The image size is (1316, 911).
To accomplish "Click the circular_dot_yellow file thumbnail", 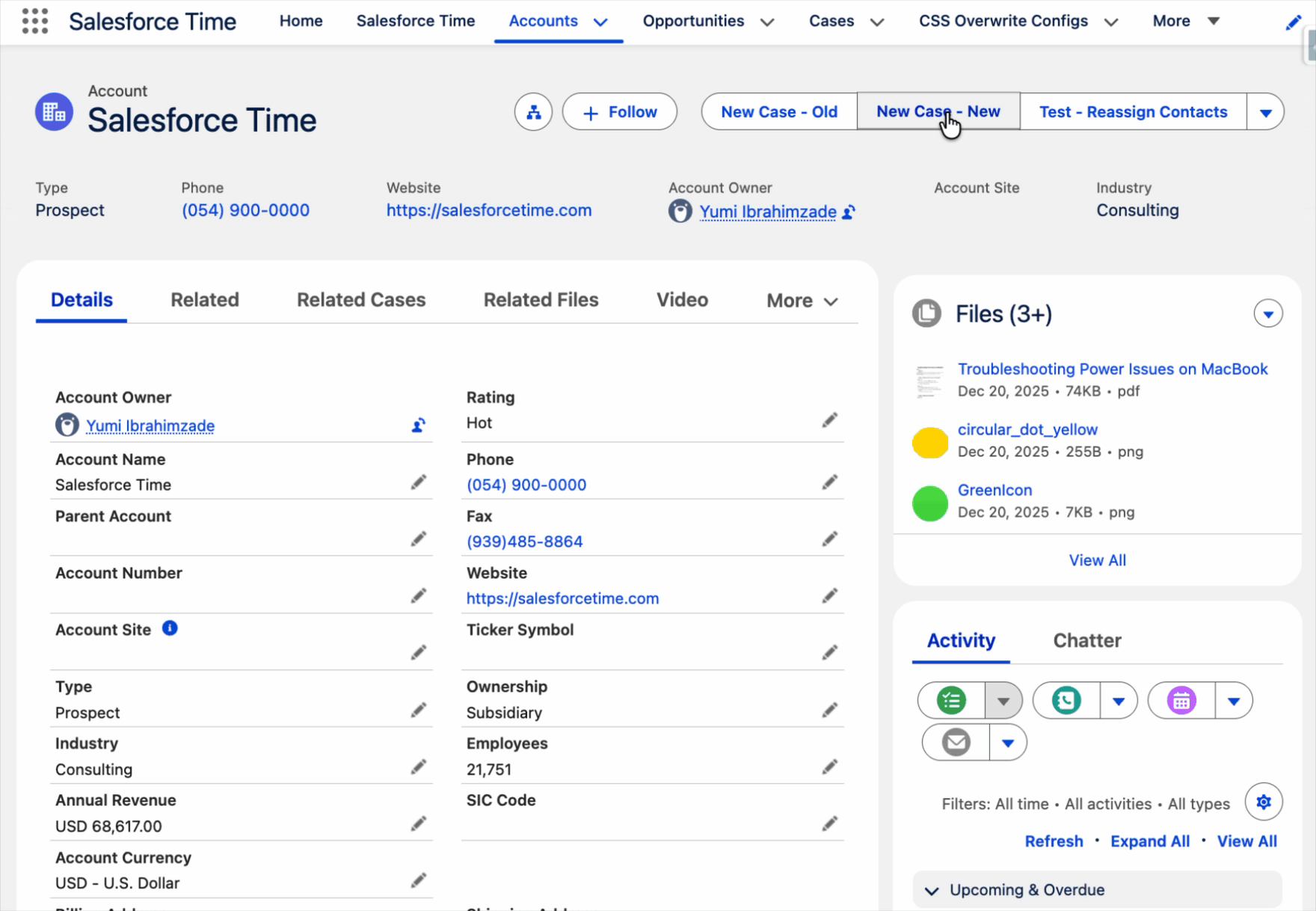I will pyautogui.click(x=929, y=442).
